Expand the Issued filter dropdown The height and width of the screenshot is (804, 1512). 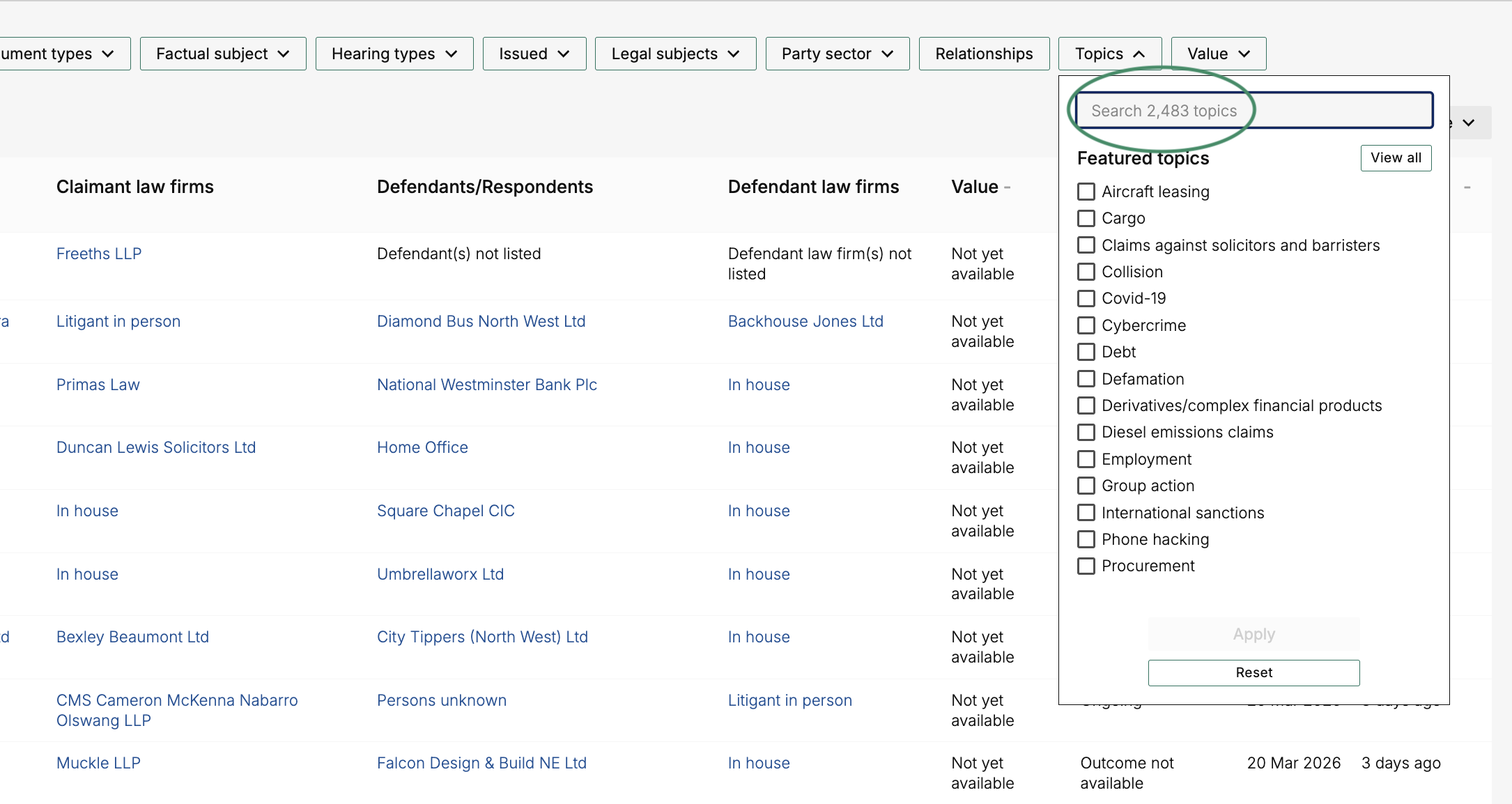(534, 54)
